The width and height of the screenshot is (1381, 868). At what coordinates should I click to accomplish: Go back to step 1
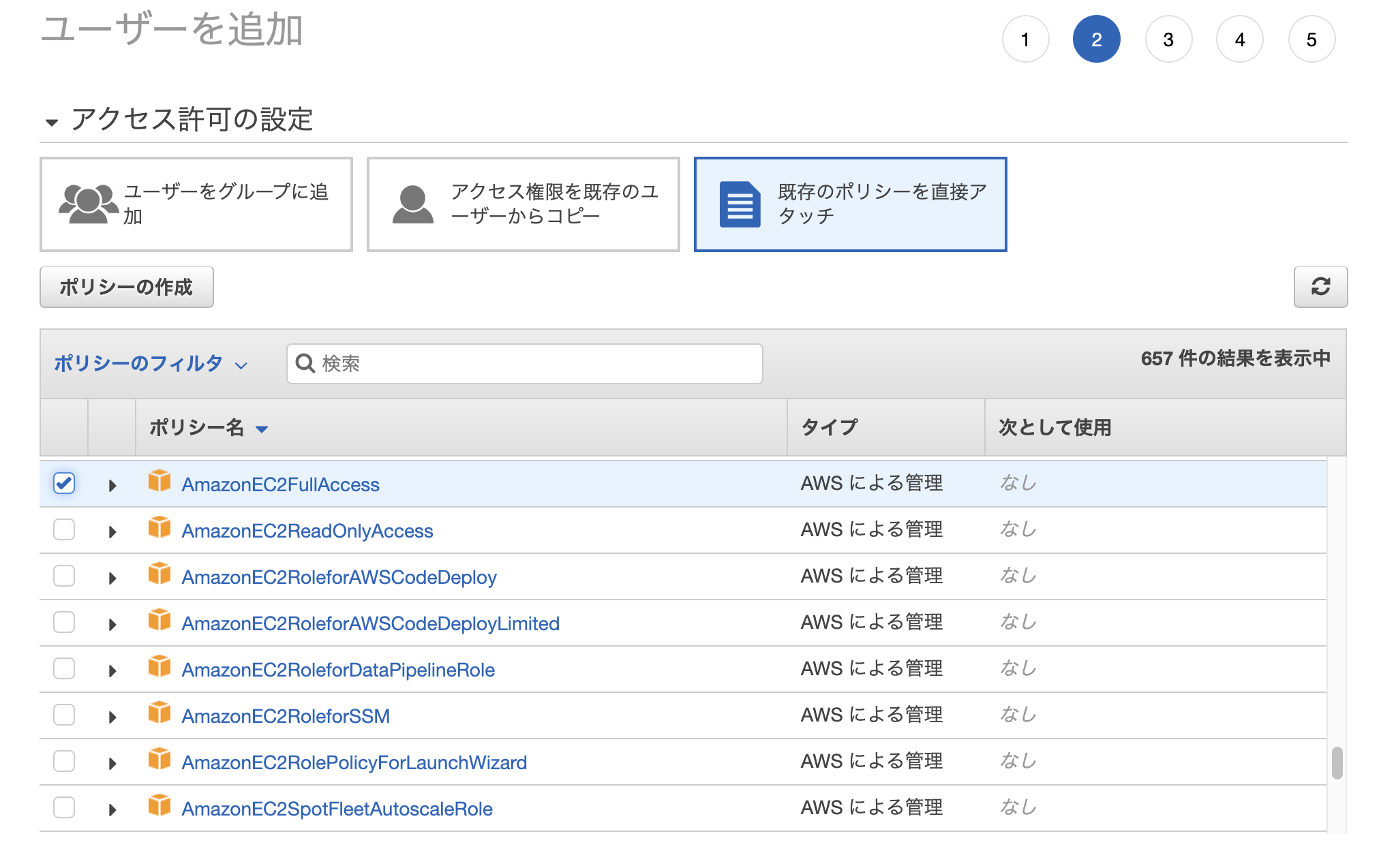1025,39
